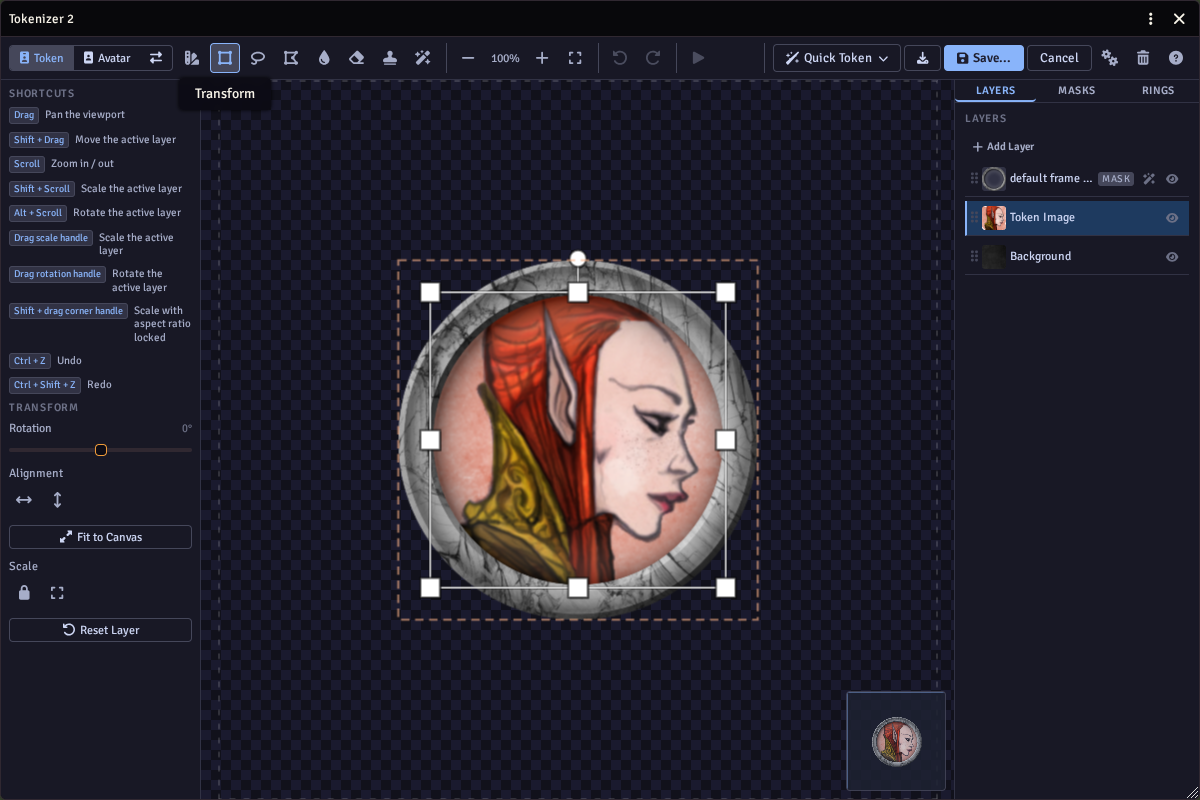Select the Eraser tool

(x=357, y=58)
